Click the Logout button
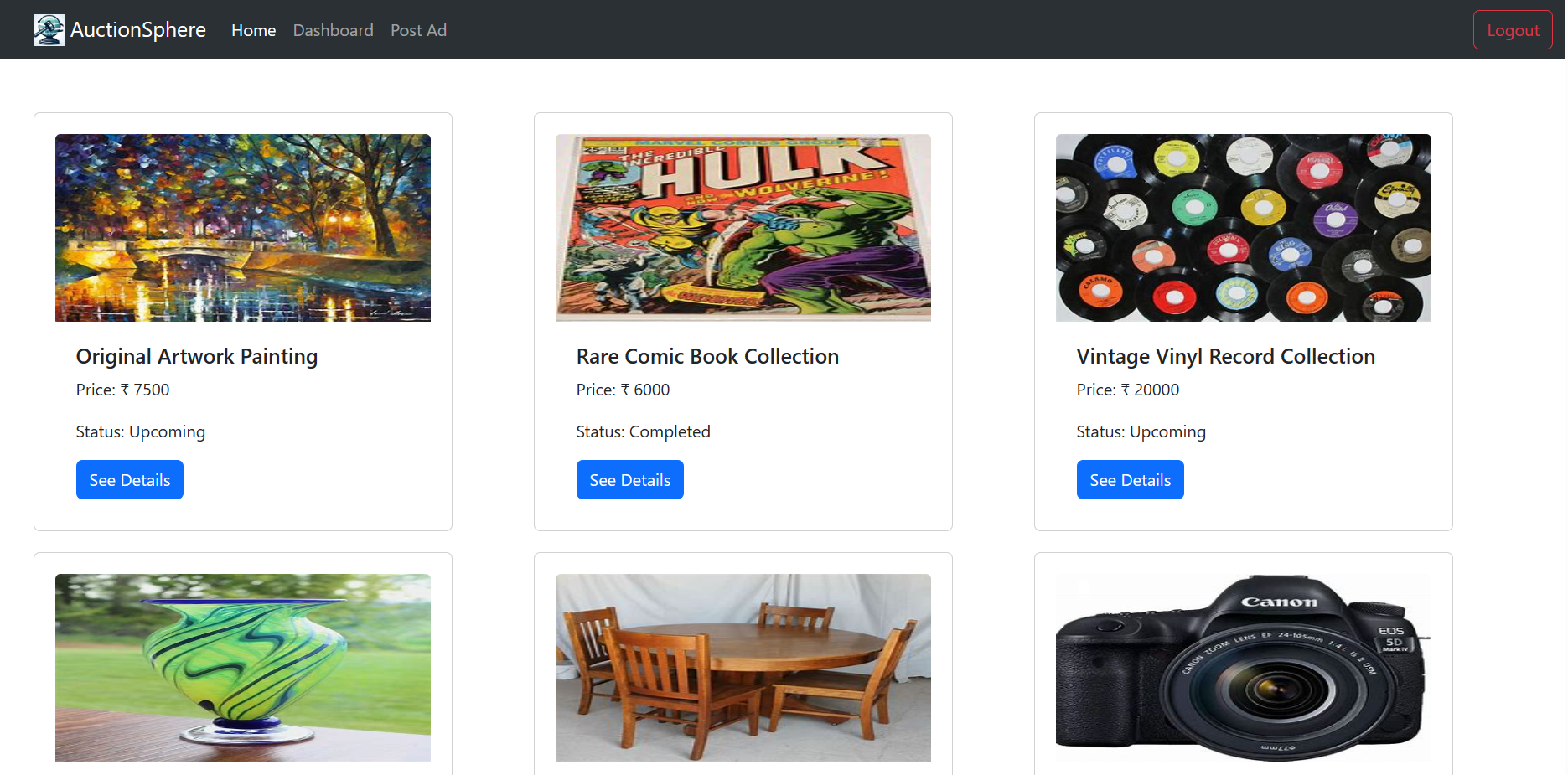The height and width of the screenshot is (775, 1568). coord(1512,29)
